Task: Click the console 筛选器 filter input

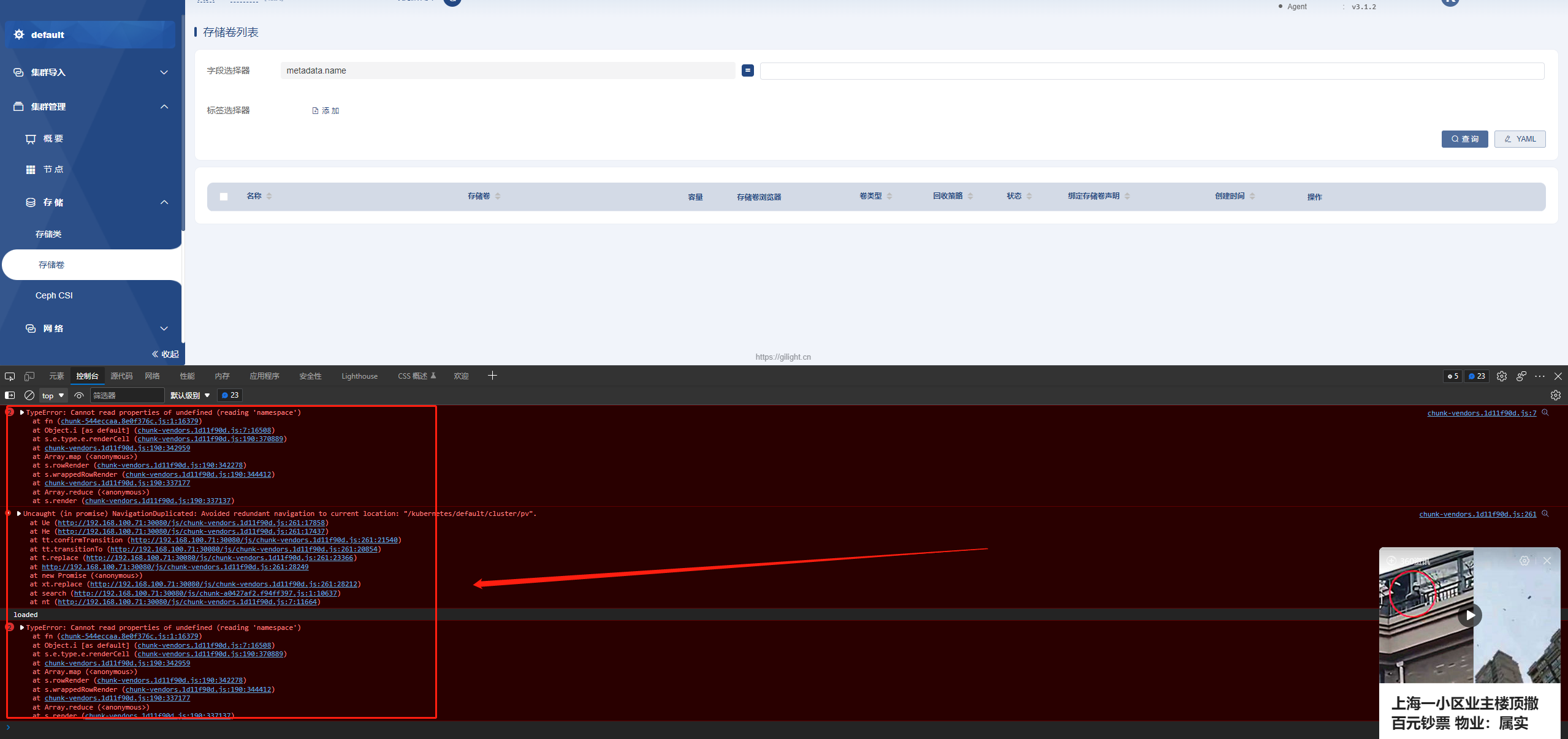Action: [x=127, y=395]
